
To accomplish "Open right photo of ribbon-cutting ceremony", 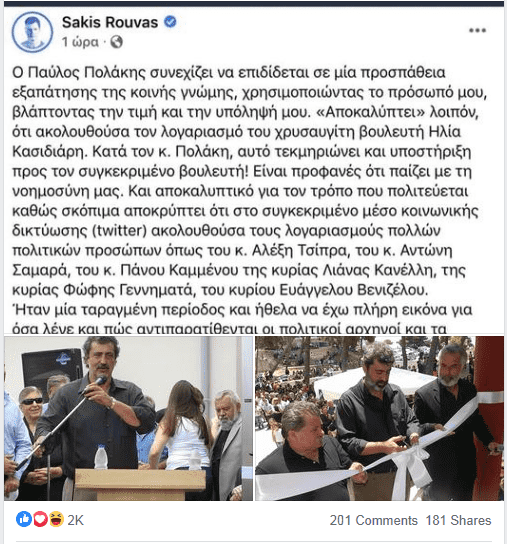I will (379, 418).
